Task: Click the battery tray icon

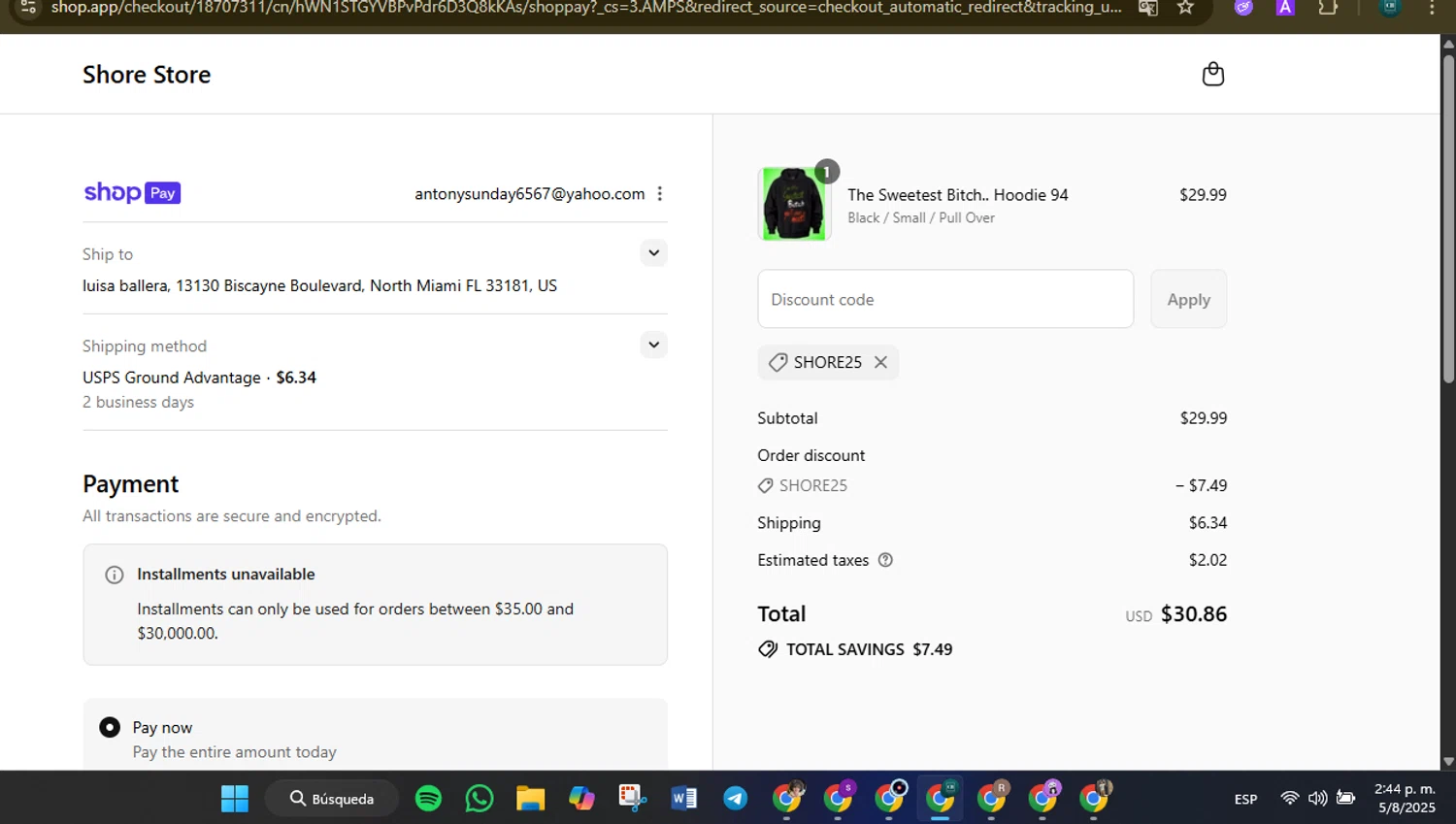Action: point(1345,799)
